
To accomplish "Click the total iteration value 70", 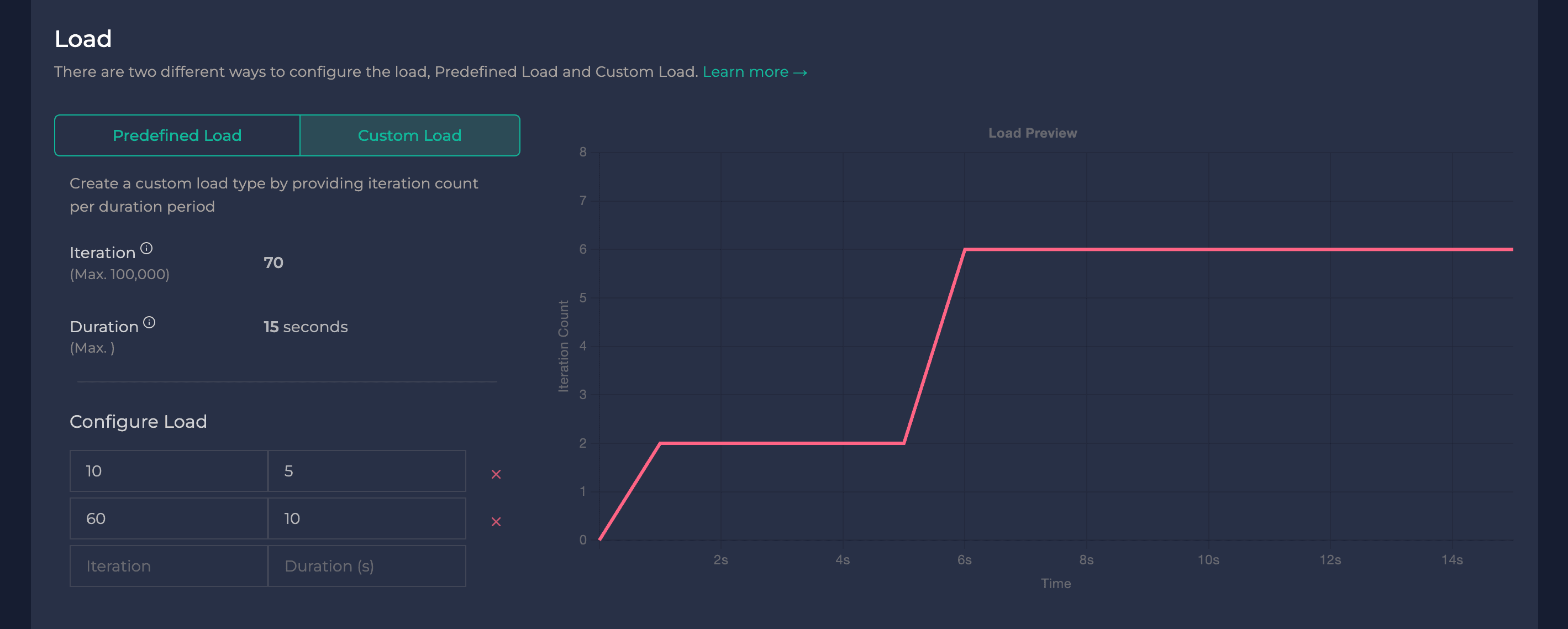I will pos(273,263).
